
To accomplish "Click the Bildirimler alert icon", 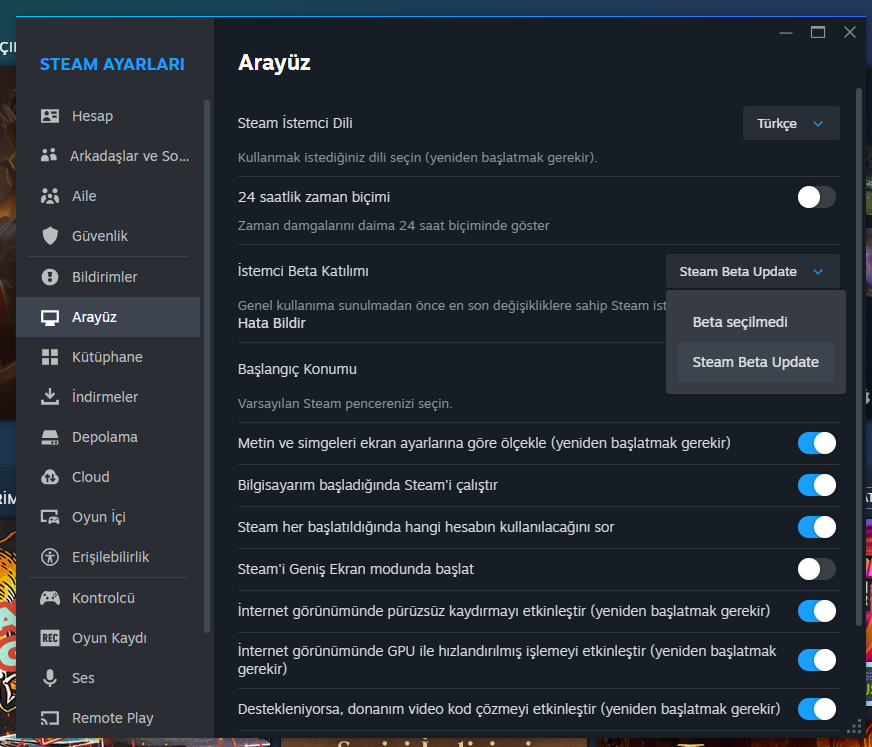I will tap(49, 276).
